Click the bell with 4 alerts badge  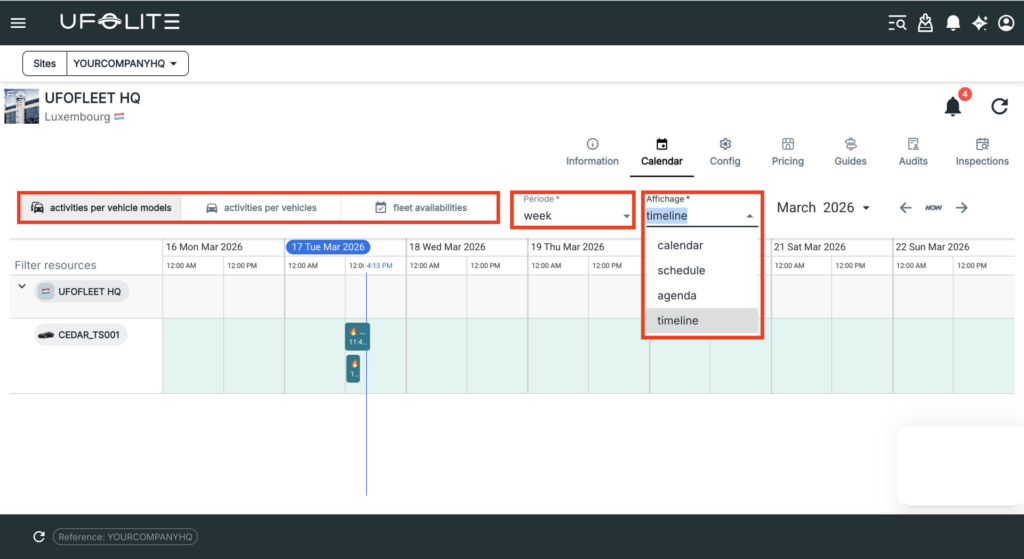coord(954,106)
